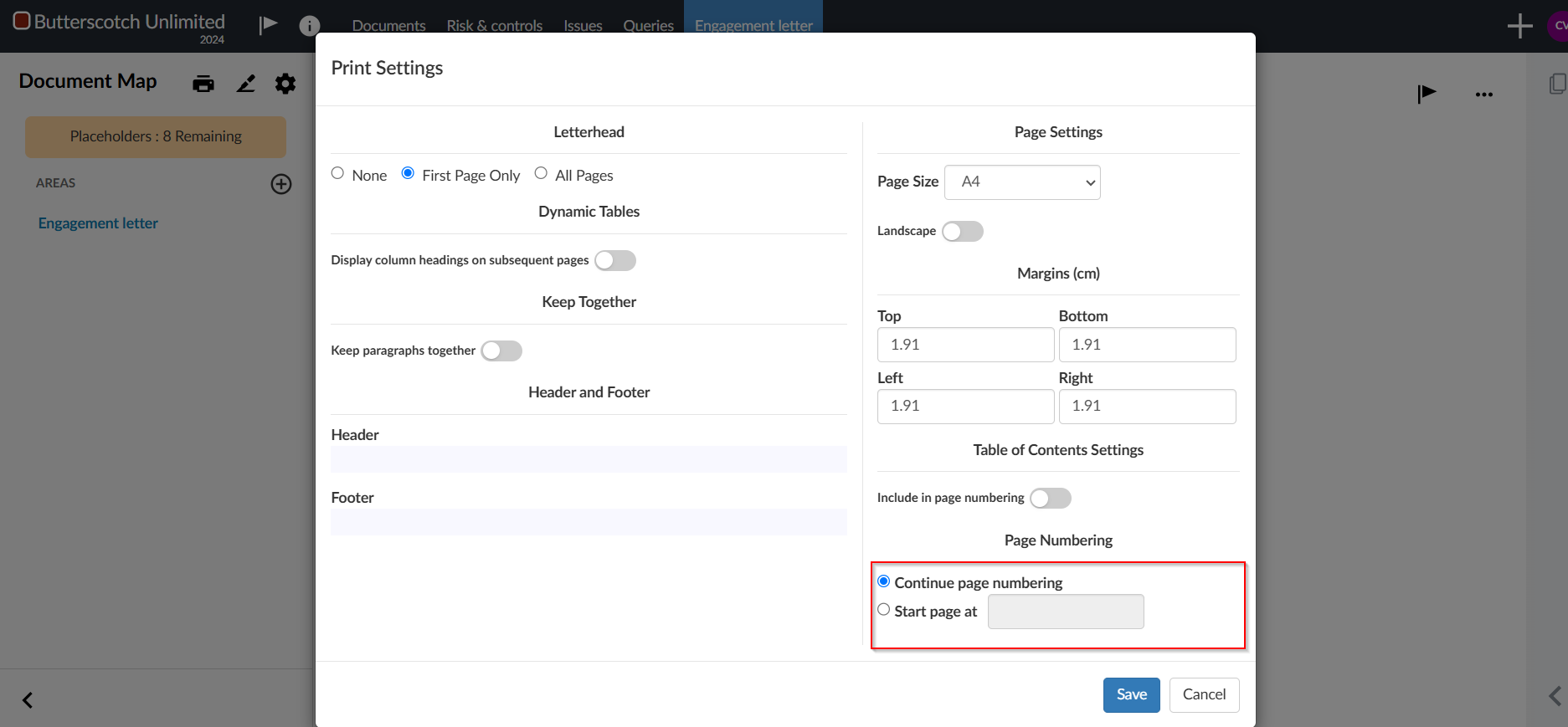
Task: Open the edit pencil icon in Document Map
Action: (245, 84)
